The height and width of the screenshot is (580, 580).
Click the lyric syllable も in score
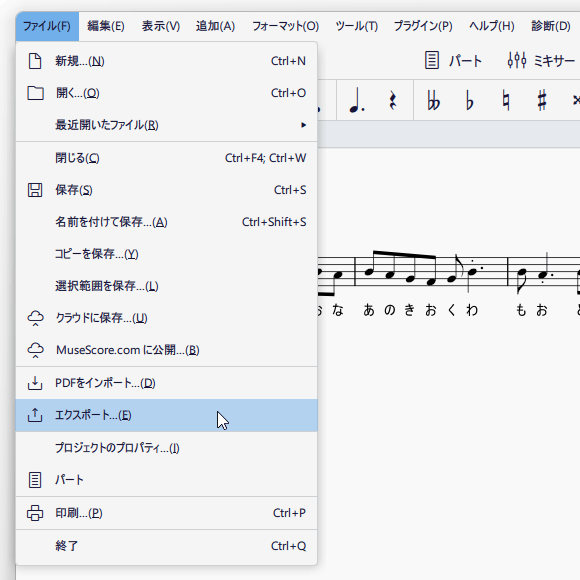[521, 310]
